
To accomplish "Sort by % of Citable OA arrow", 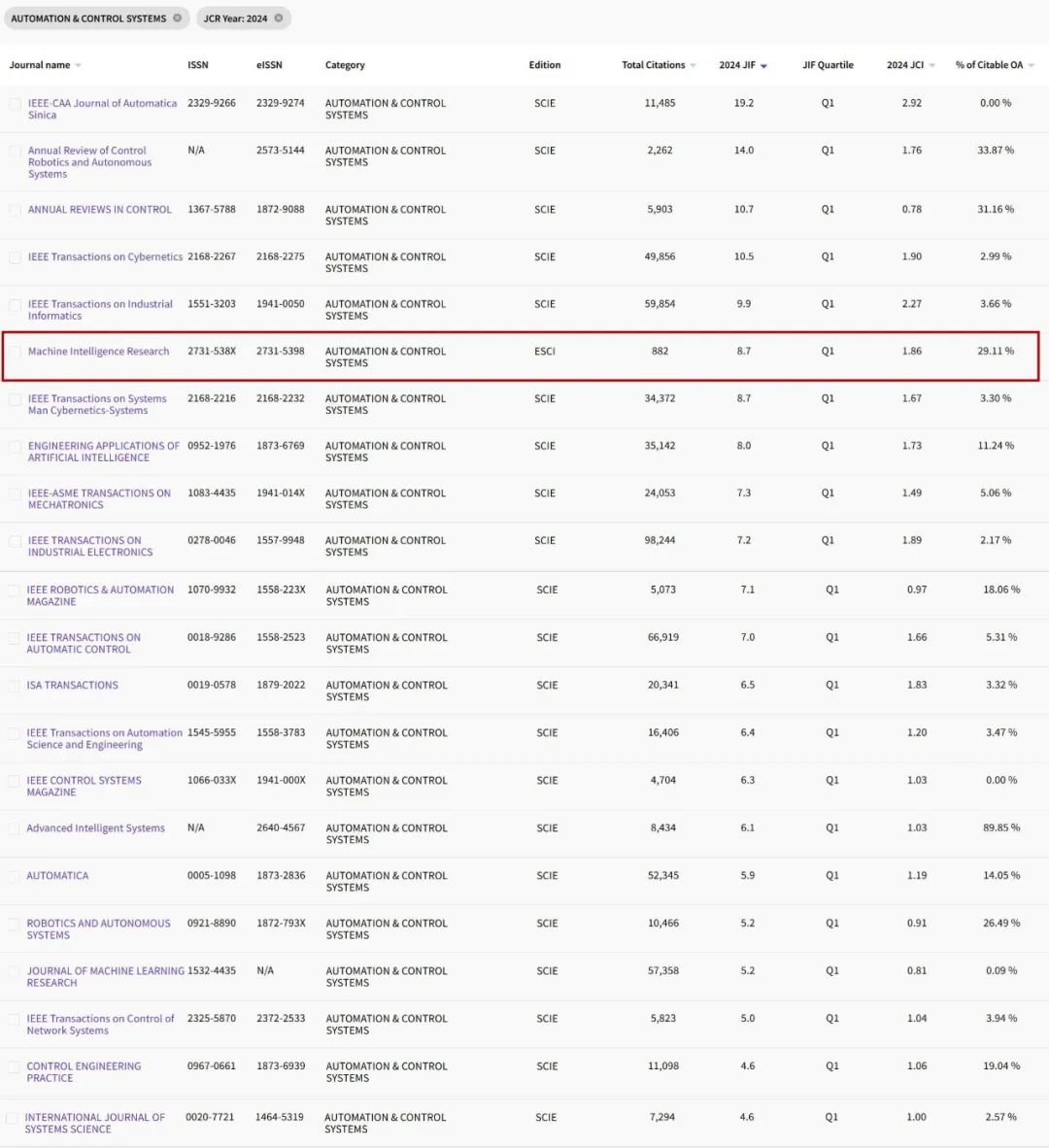I will [1031, 66].
